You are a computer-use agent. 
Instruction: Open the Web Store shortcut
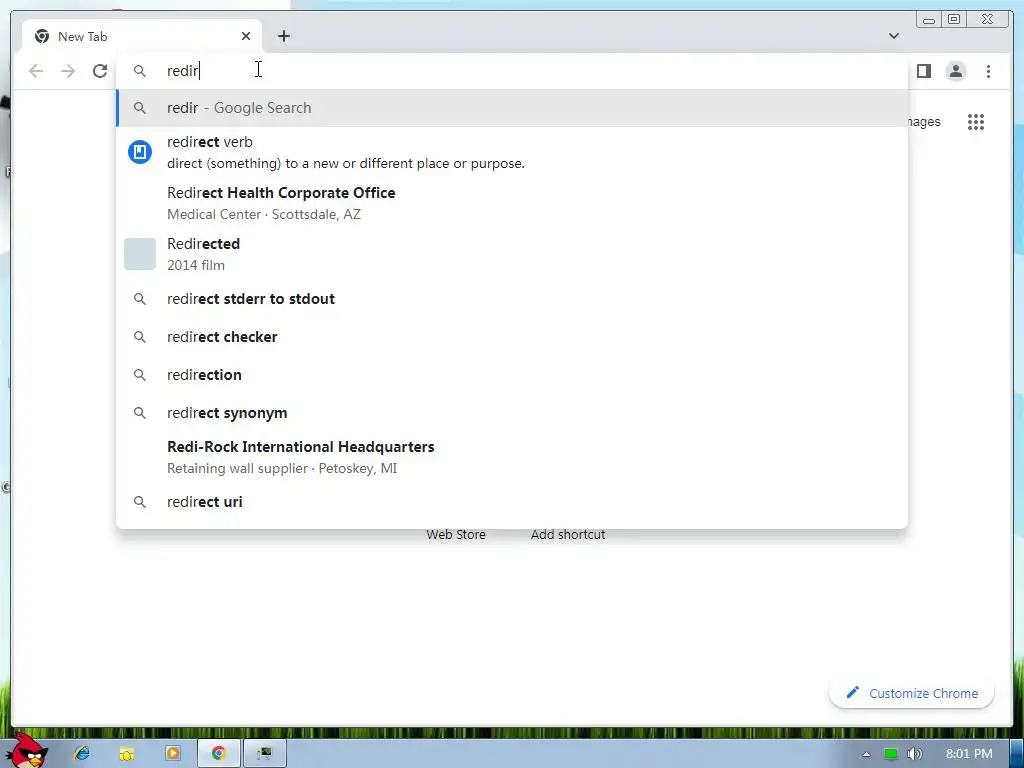point(456,534)
